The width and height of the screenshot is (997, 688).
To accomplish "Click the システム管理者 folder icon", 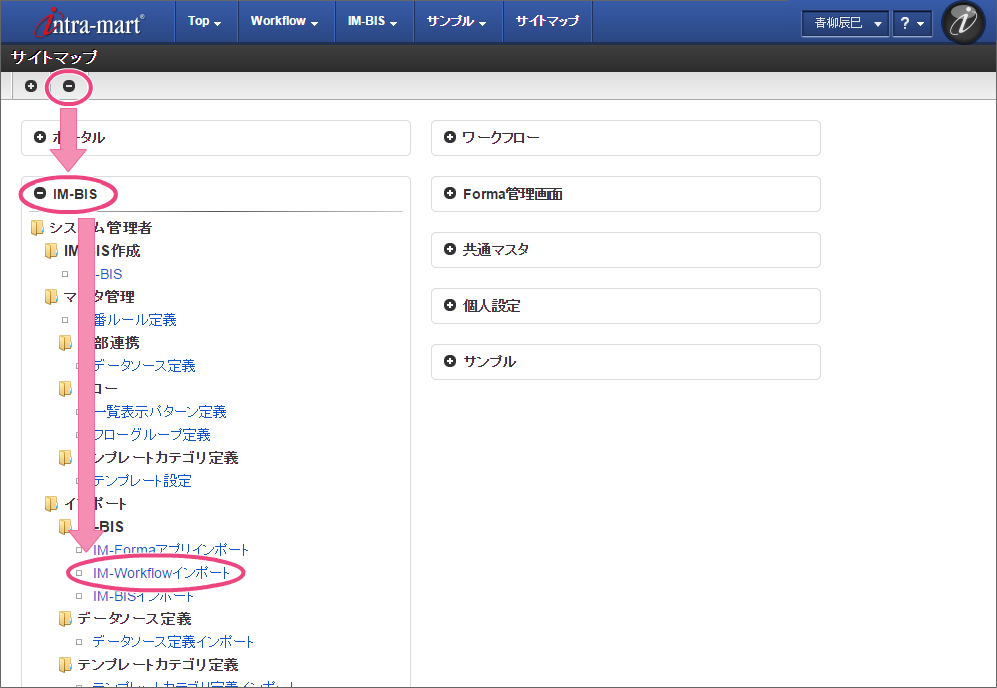I will coord(37,228).
